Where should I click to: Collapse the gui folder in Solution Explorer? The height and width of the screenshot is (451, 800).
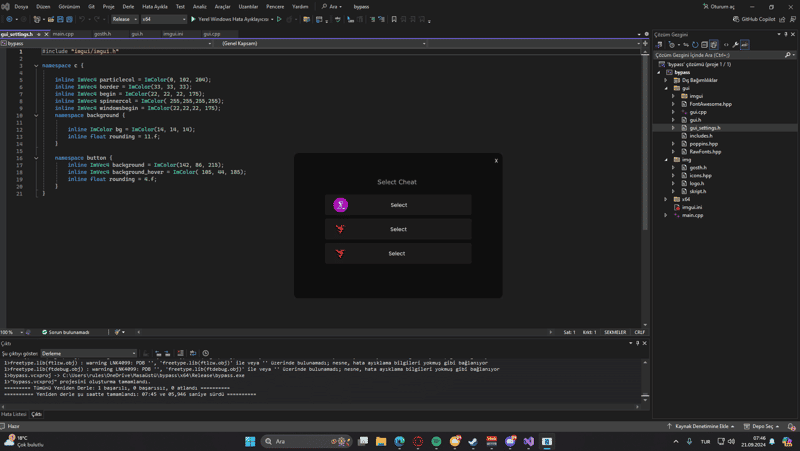click(666, 88)
